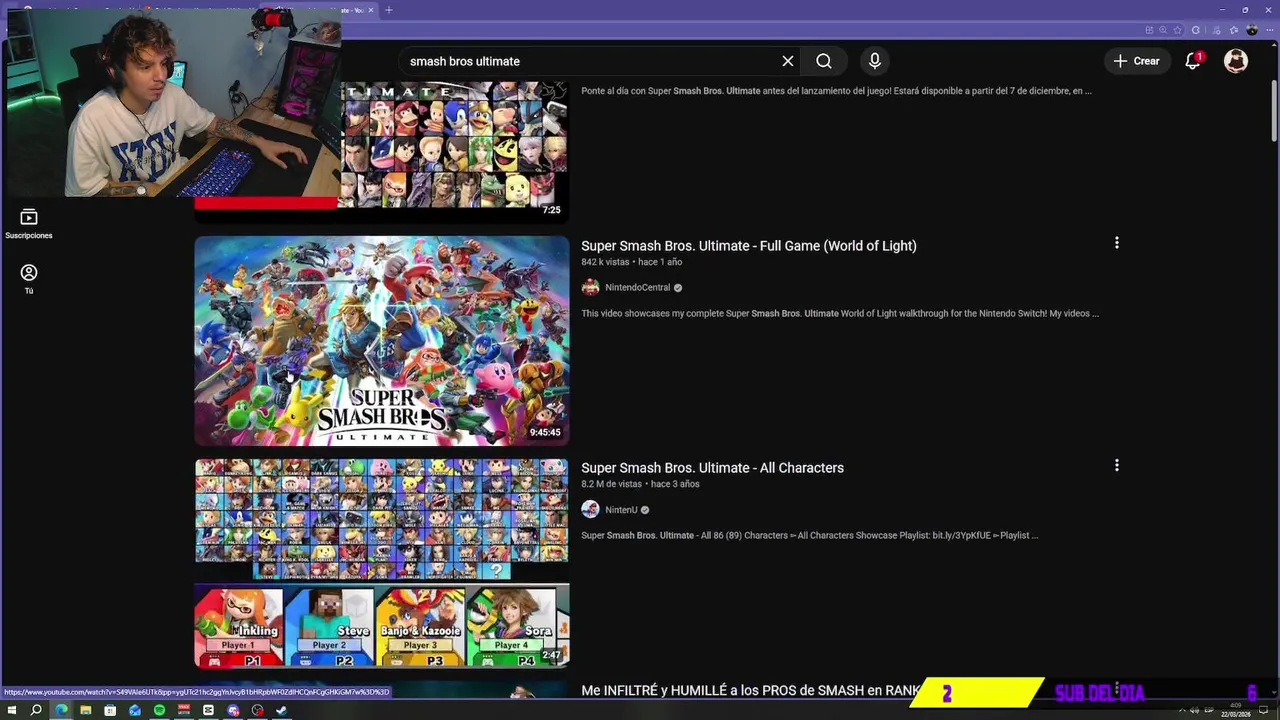
Task: Open the notifications bell
Action: (x=1193, y=61)
